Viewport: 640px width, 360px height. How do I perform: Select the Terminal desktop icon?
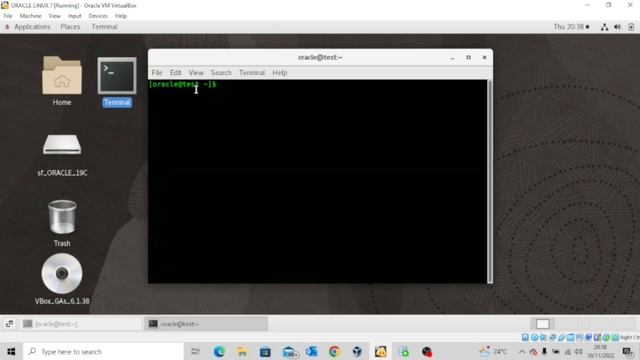click(117, 82)
